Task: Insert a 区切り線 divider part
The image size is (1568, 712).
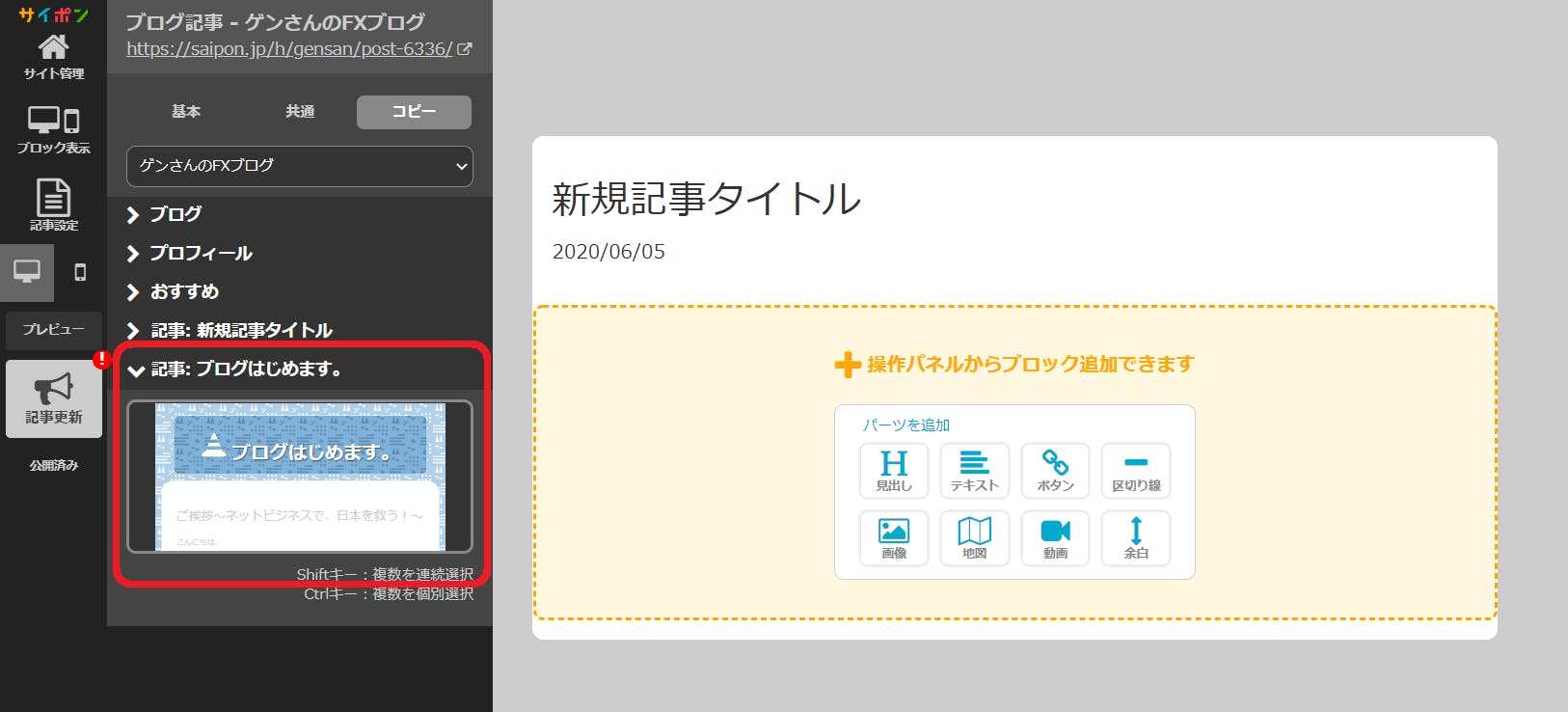Action: tap(1136, 471)
